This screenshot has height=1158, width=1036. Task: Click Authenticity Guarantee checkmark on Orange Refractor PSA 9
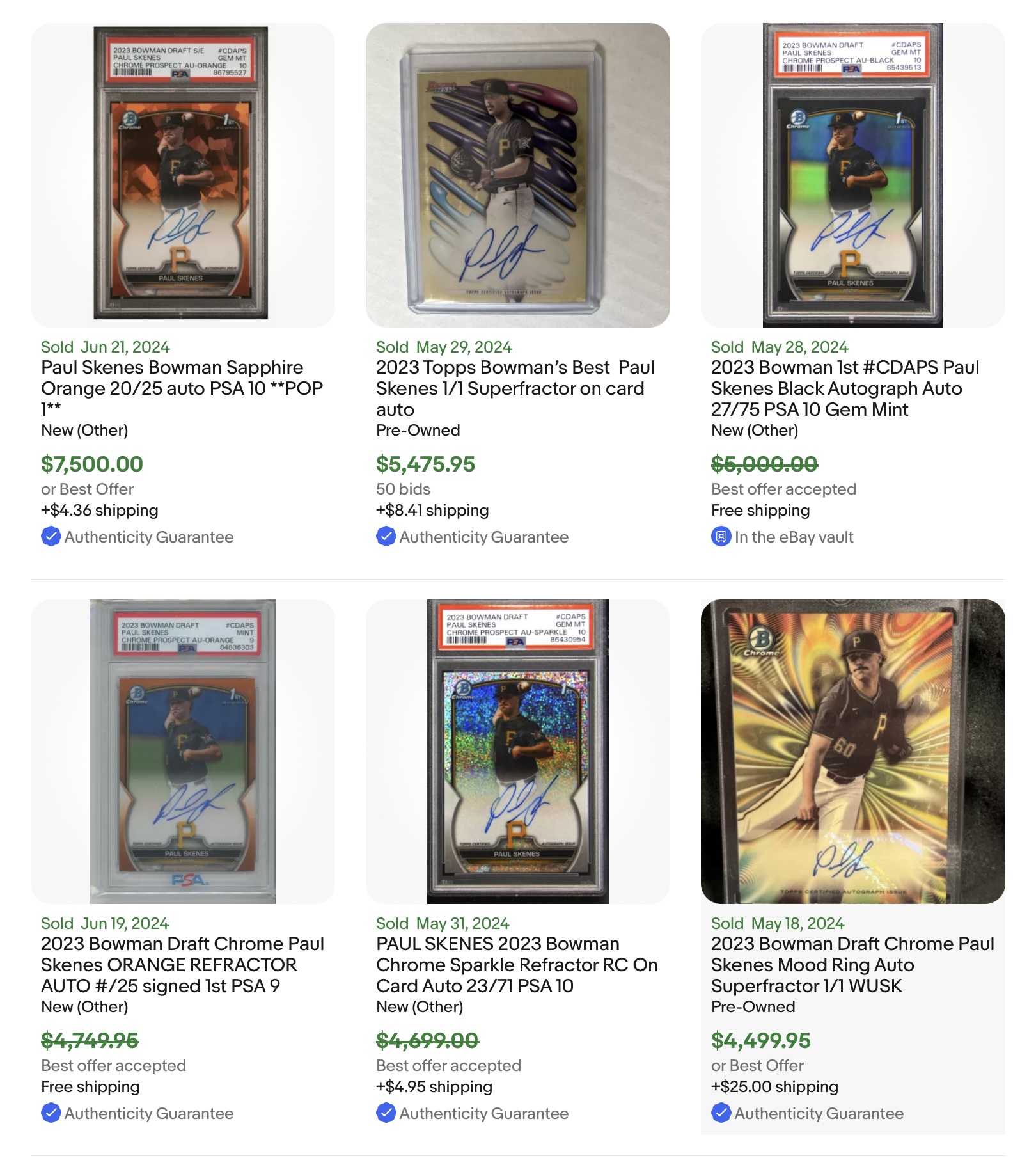tap(51, 1113)
